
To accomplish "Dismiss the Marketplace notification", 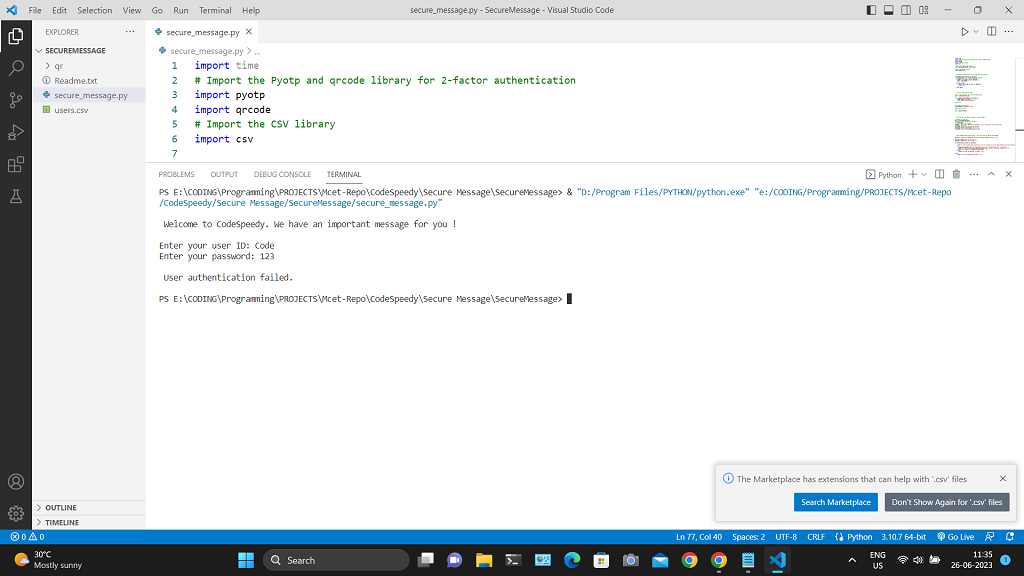I will pos(1003,479).
